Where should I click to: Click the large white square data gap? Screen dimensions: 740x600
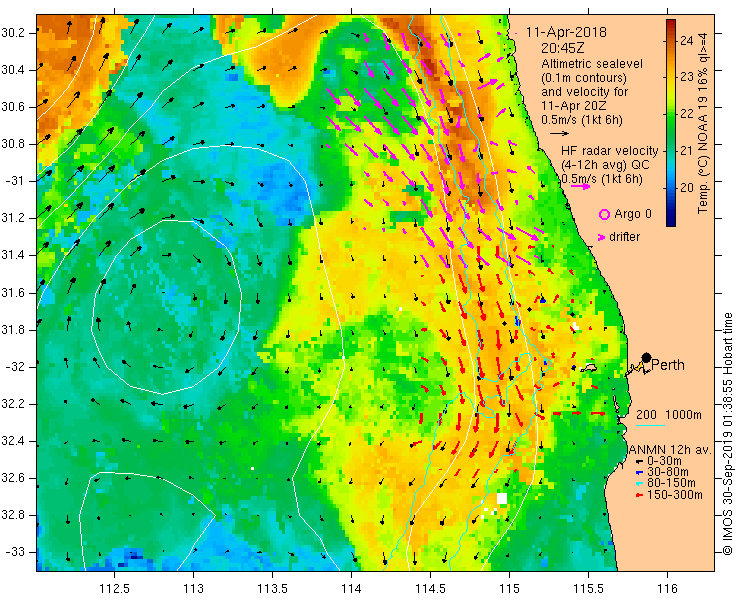tap(501, 499)
